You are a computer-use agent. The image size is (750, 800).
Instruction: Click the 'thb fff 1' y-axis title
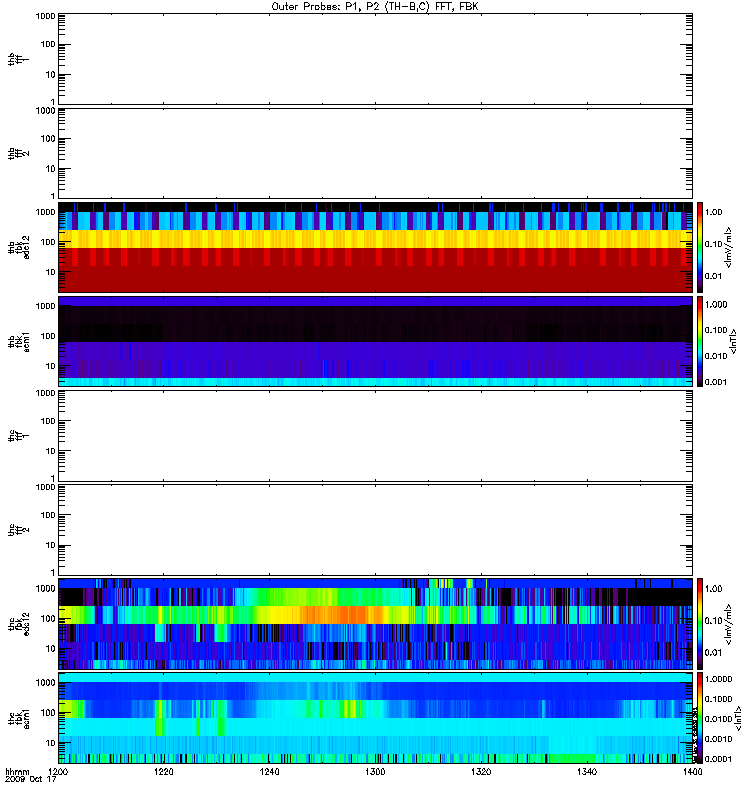click(19, 59)
